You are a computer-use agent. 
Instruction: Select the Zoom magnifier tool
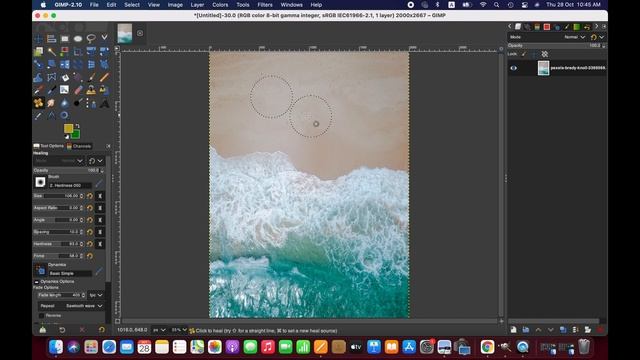64,116
